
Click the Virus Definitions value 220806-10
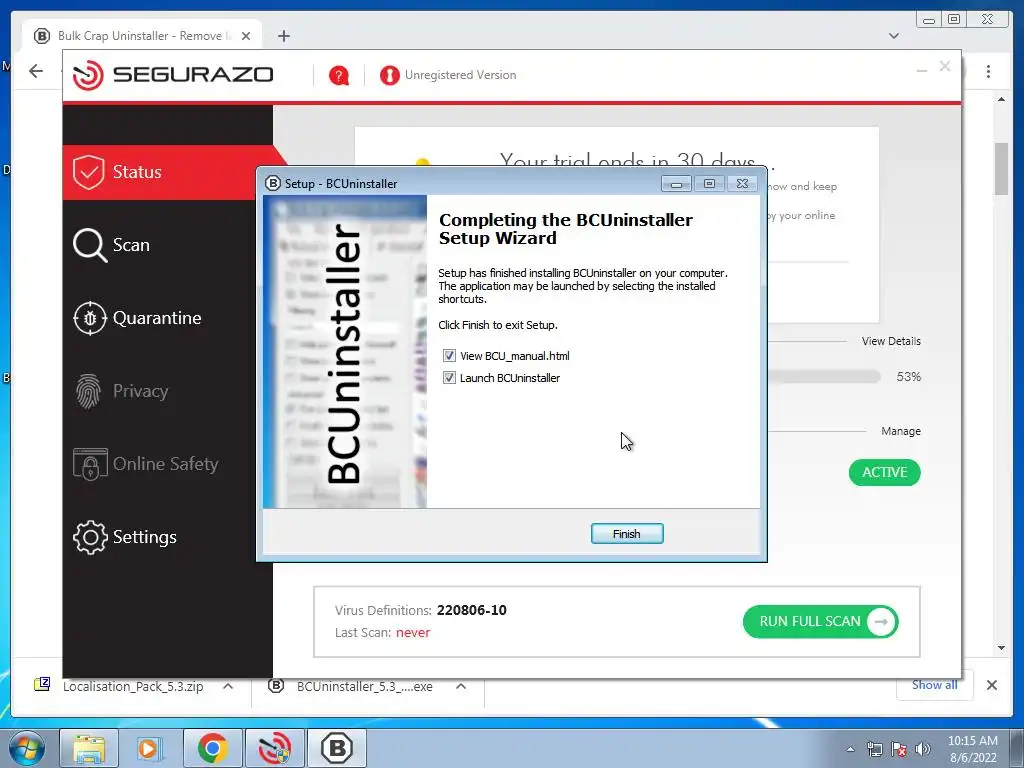click(472, 610)
